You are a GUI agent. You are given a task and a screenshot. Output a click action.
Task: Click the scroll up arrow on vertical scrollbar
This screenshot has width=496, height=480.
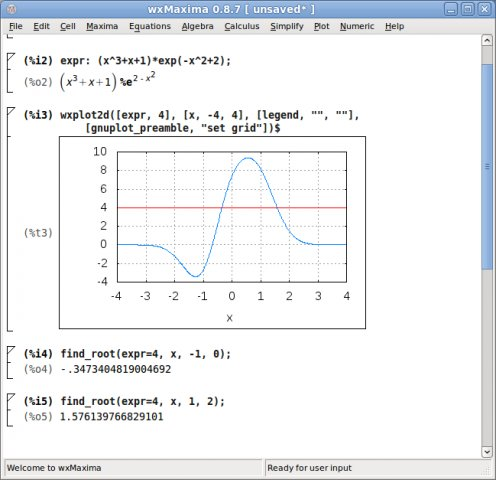(x=487, y=40)
